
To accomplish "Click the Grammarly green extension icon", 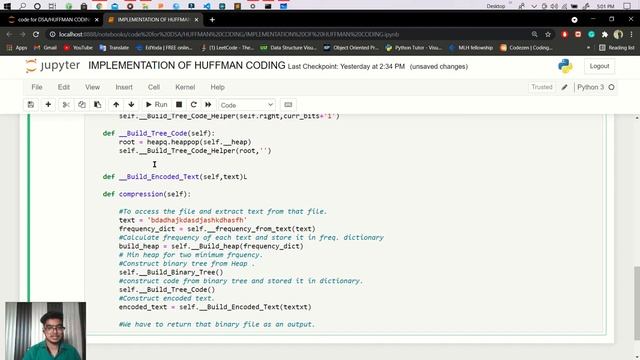I will [591, 34].
